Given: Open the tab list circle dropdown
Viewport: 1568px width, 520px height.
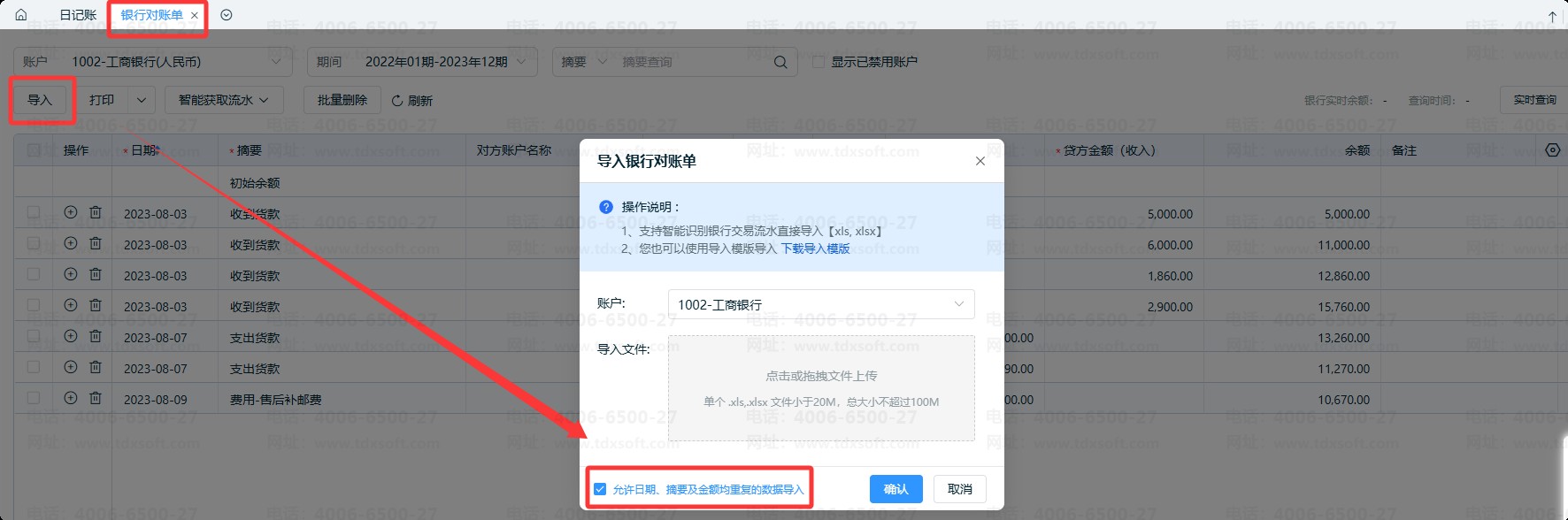Looking at the screenshot, I should (x=227, y=15).
